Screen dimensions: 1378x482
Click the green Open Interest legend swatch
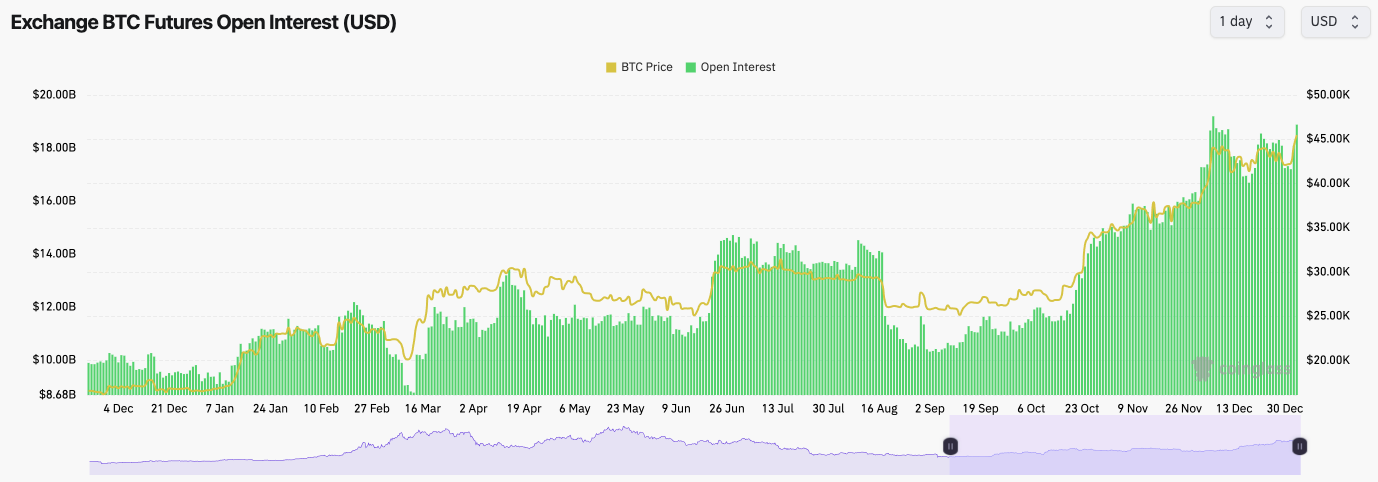691,67
